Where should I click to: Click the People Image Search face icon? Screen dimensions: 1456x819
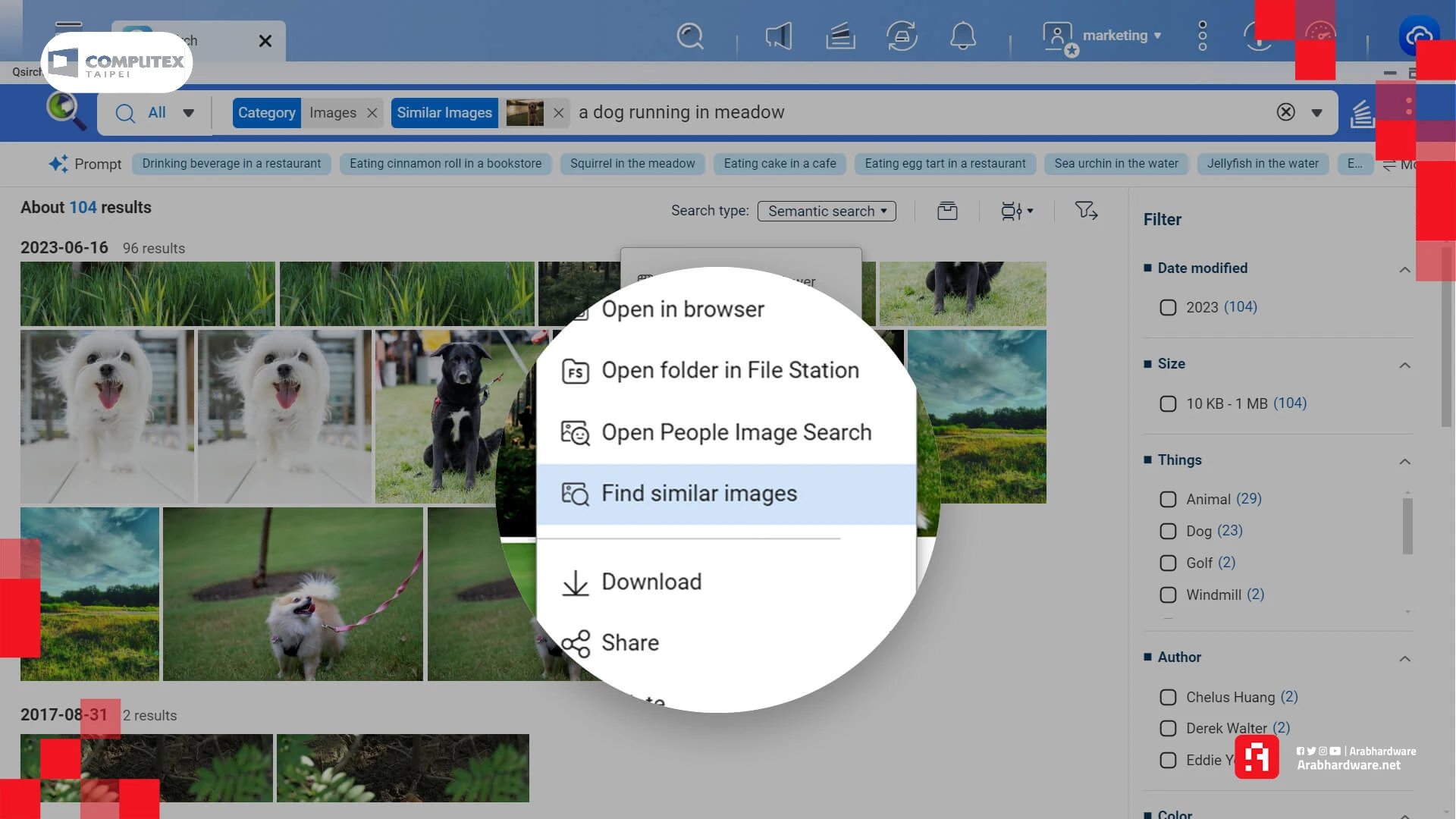click(x=575, y=433)
